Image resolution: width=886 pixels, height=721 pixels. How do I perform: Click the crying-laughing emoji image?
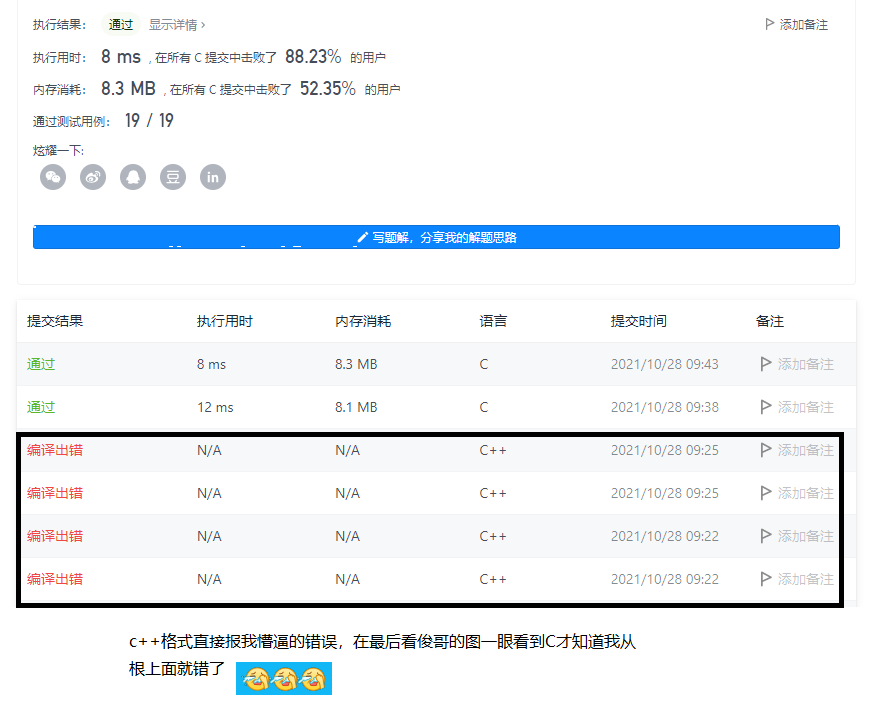[x=284, y=678]
